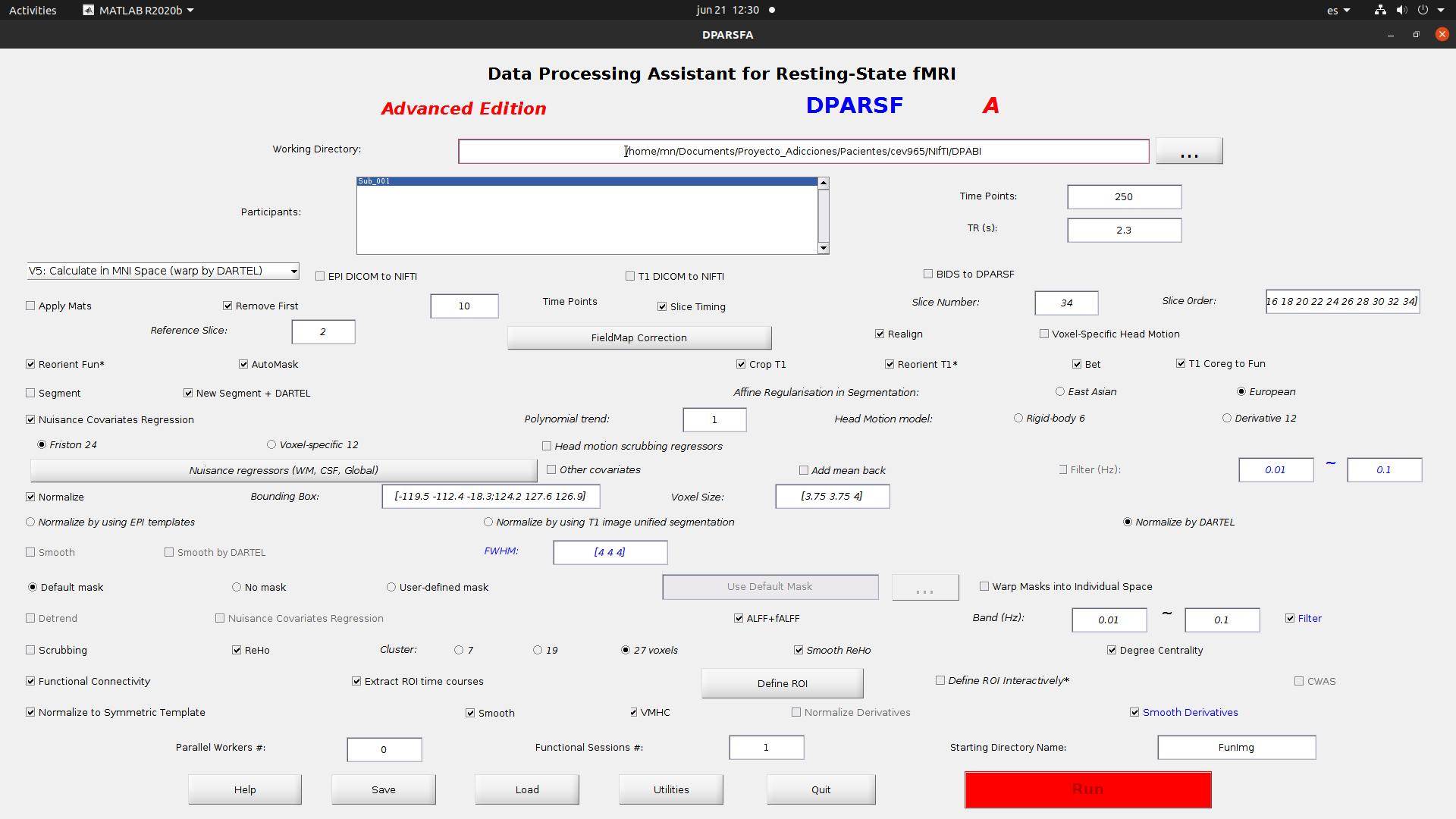The width and height of the screenshot is (1456, 819).
Task: Select the No mask option
Action: (237, 587)
